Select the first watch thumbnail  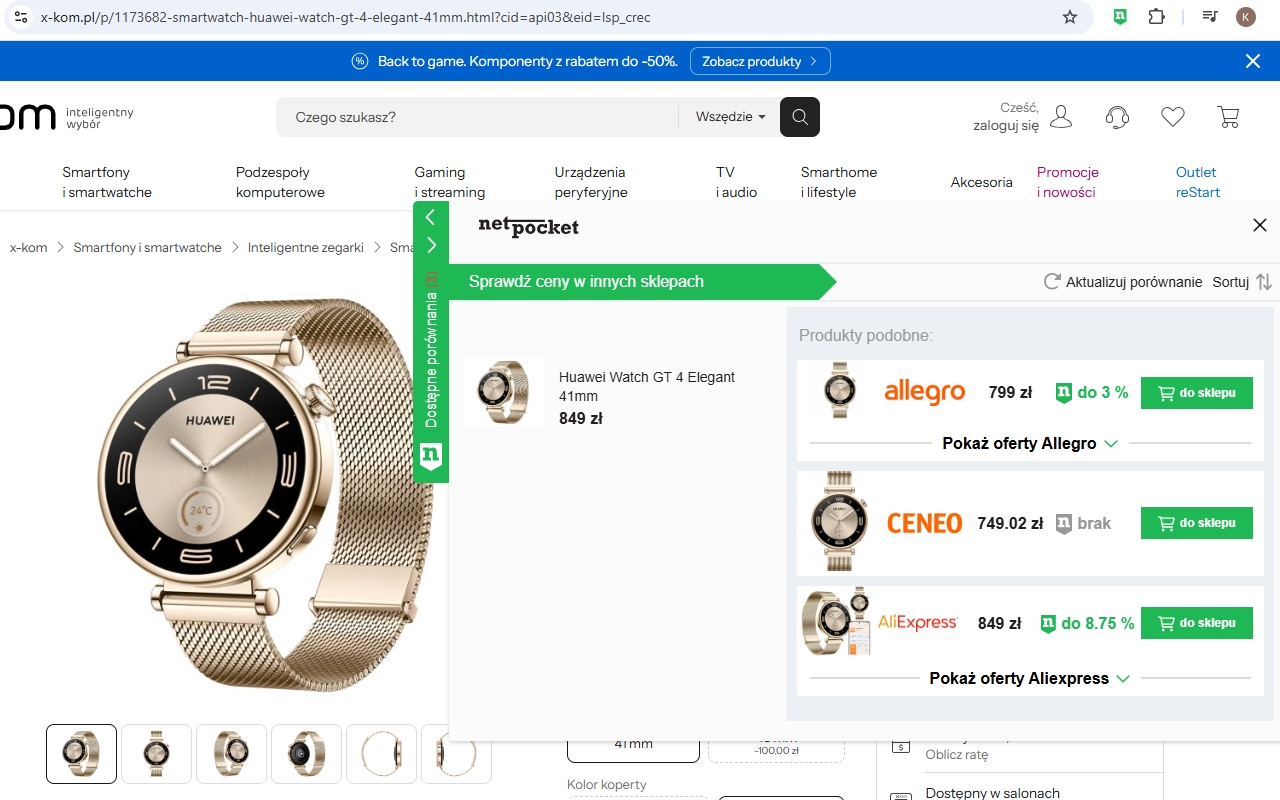82,754
